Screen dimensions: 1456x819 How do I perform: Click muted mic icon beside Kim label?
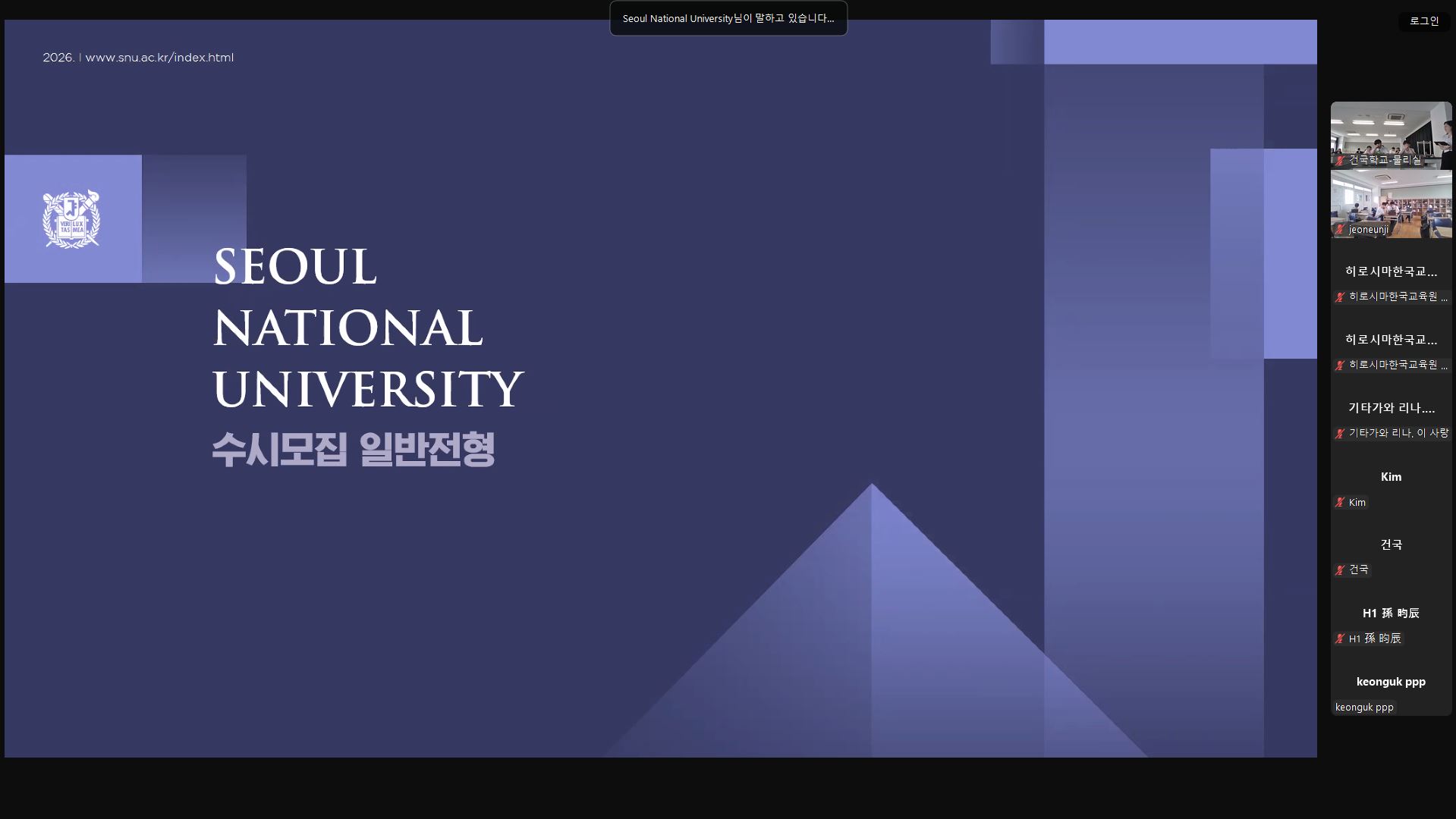[1340, 502]
